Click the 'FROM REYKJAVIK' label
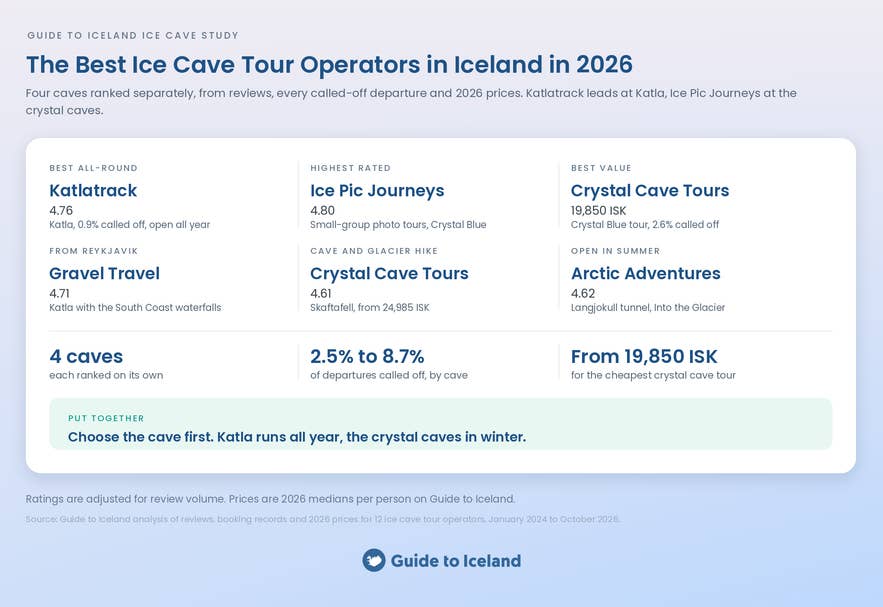The image size is (883, 607). 93,251
